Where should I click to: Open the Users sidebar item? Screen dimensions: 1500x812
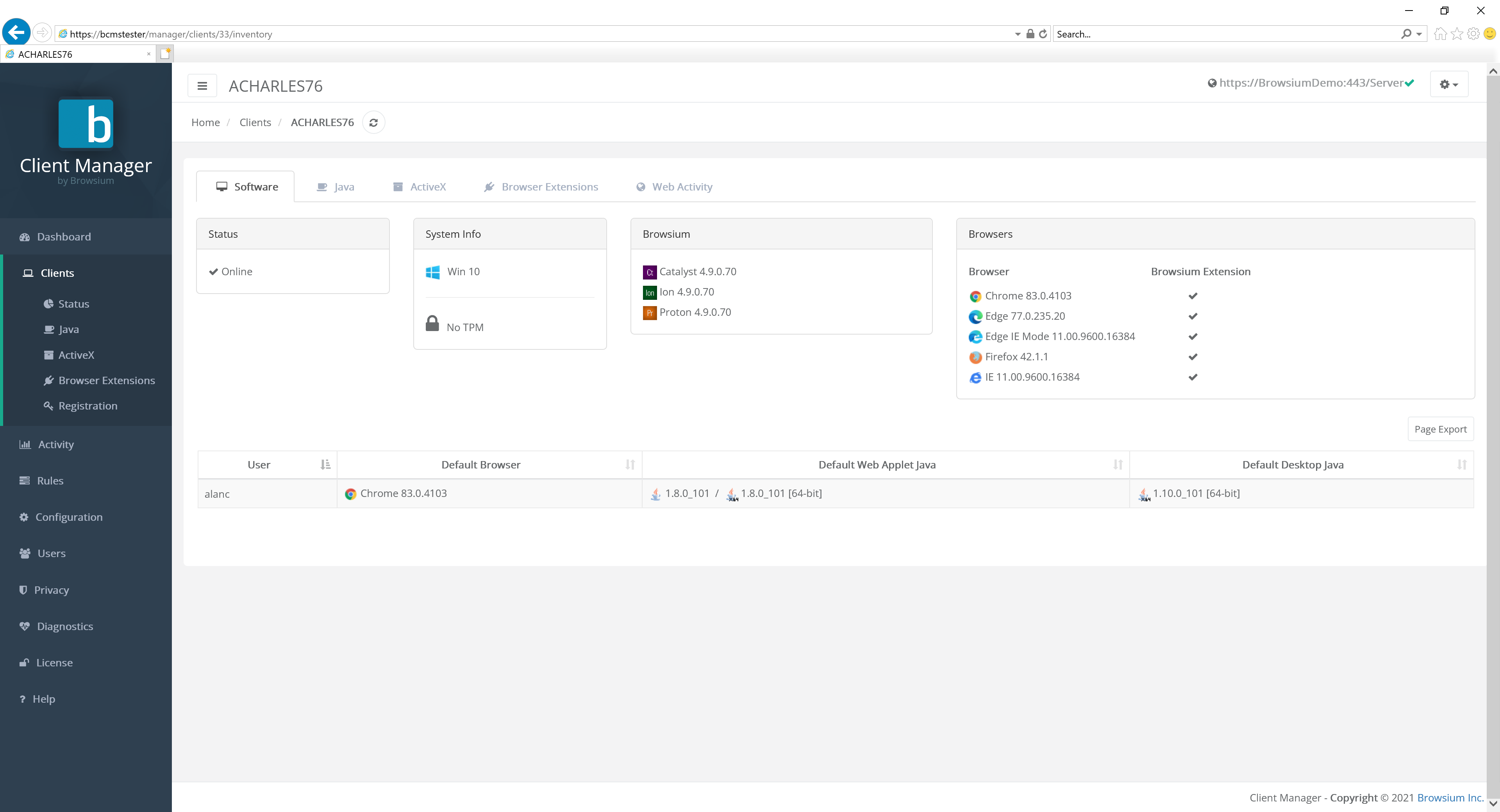click(x=86, y=554)
